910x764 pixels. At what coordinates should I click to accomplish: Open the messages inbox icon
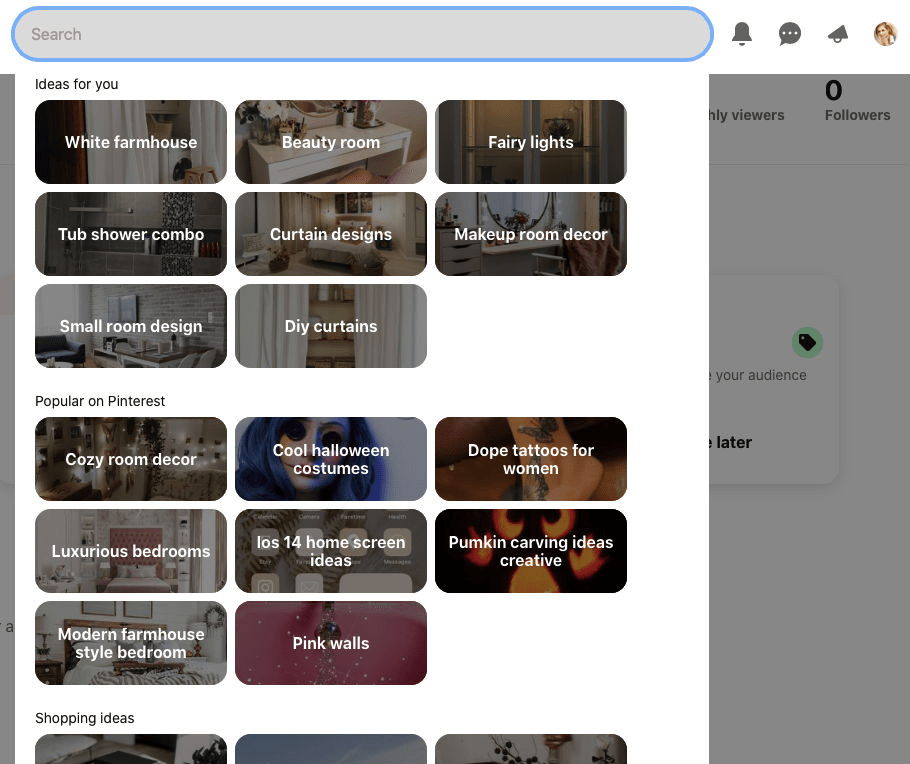(x=789, y=33)
